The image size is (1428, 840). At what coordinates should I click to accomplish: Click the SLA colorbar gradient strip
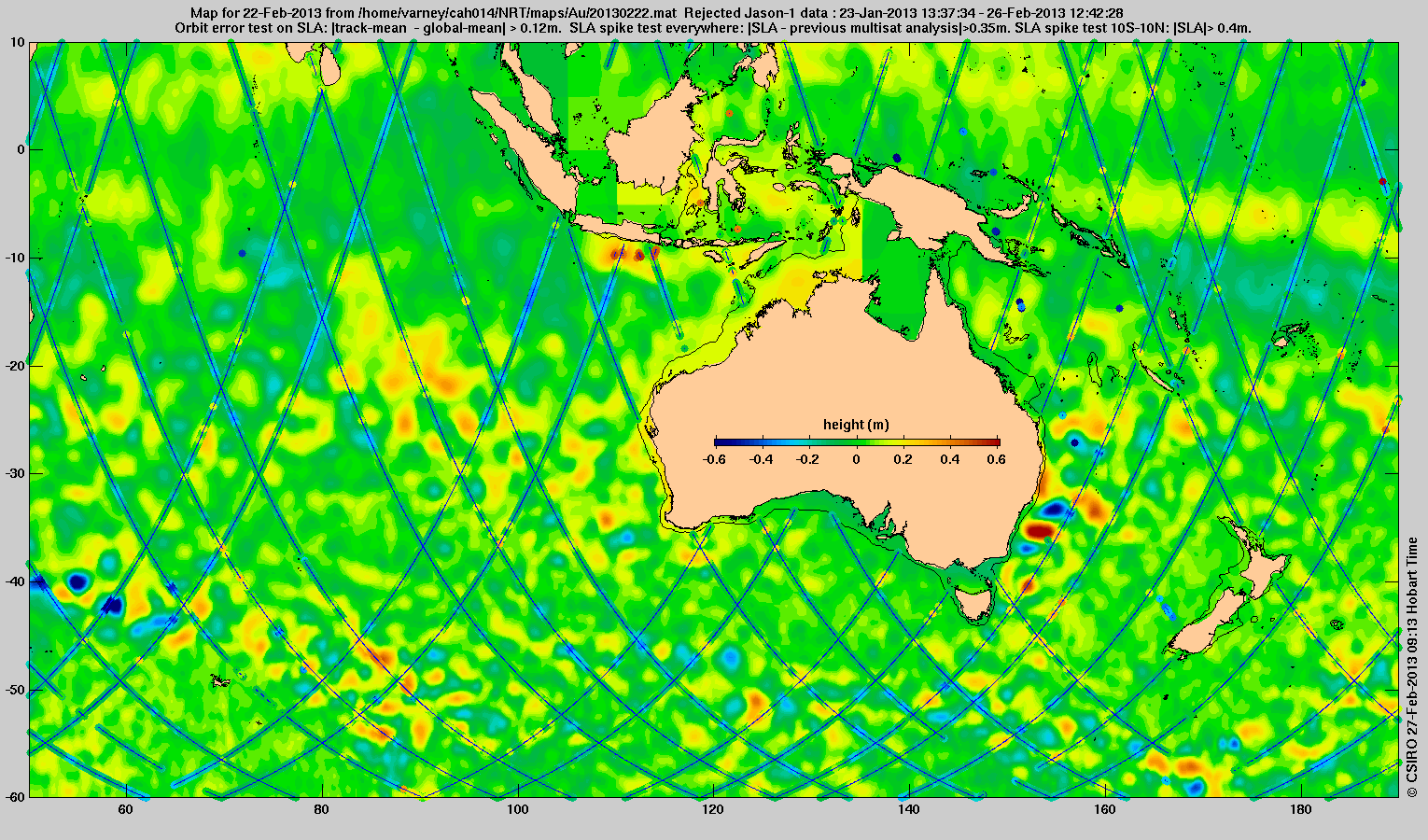click(x=857, y=442)
